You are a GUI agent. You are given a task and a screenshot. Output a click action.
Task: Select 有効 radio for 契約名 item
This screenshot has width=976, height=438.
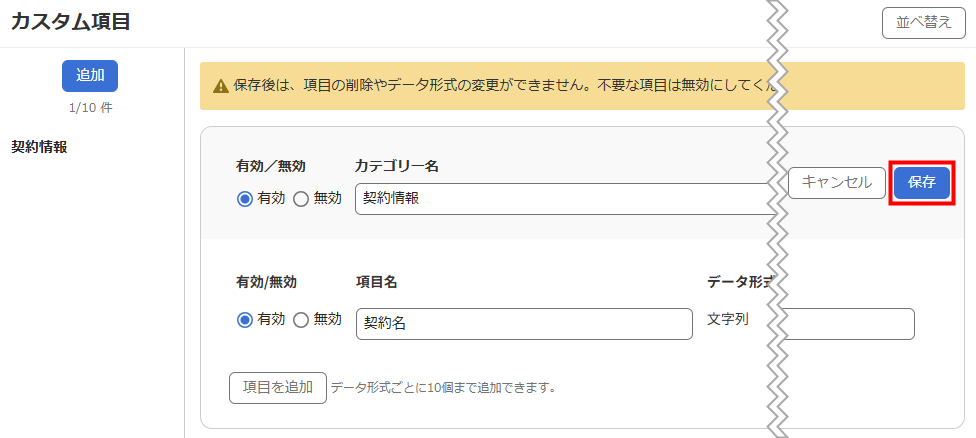(245, 320)
